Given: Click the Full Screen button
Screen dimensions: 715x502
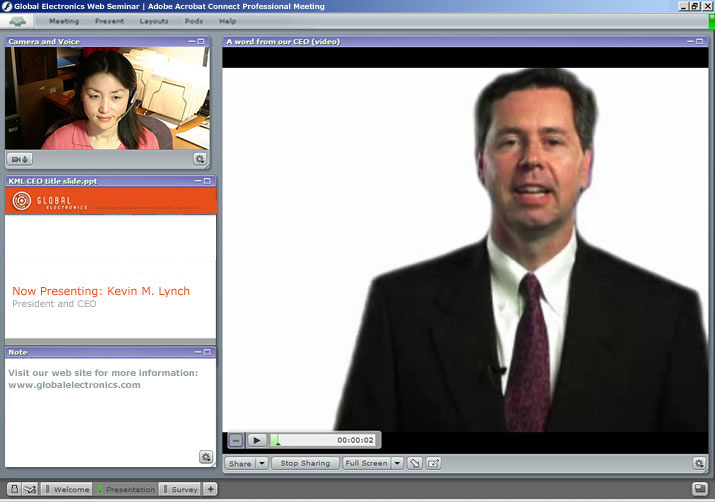Looking at the screenshot, I should click(366, 463).
